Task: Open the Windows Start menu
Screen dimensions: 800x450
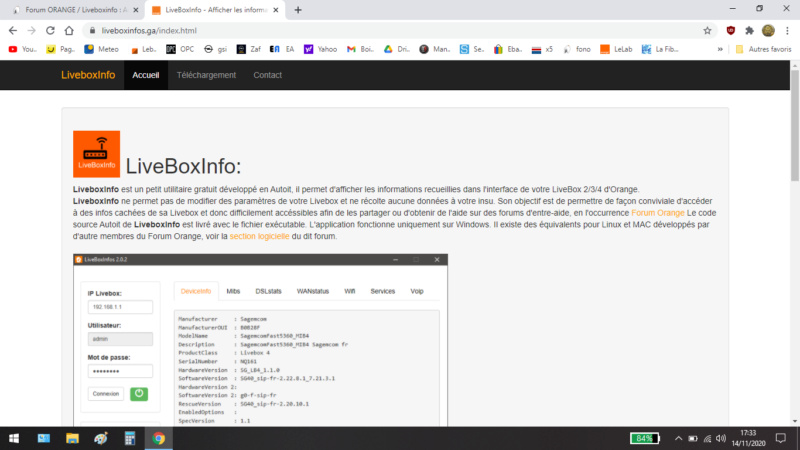Action: click(14, 438)
